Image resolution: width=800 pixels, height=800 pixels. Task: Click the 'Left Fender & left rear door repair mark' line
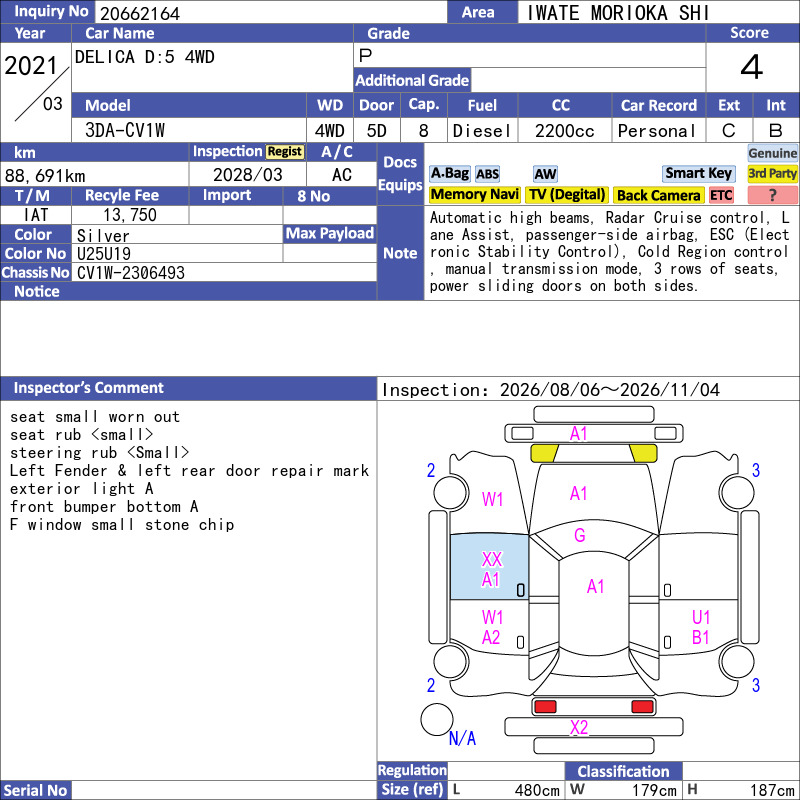coord(189,470)
